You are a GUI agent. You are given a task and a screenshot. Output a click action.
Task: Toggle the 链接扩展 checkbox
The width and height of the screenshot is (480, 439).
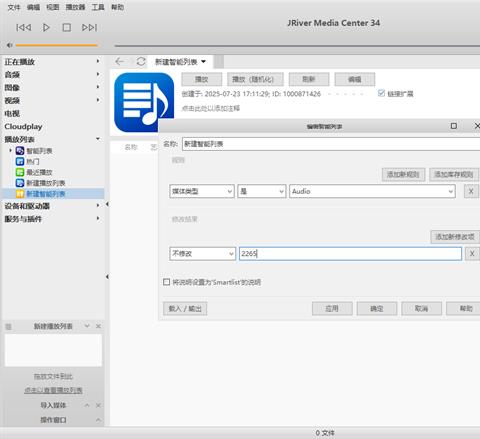(x=382, y=93)
